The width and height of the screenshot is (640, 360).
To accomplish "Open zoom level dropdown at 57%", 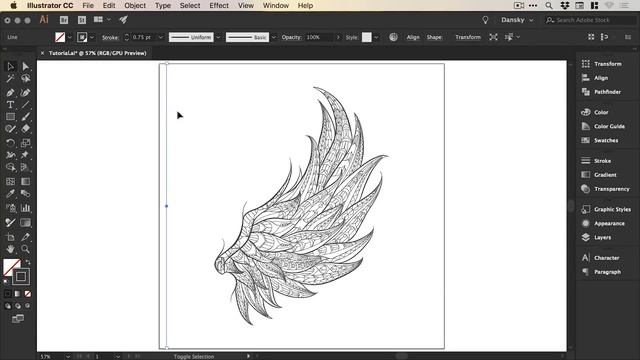I will pos(68,356).
